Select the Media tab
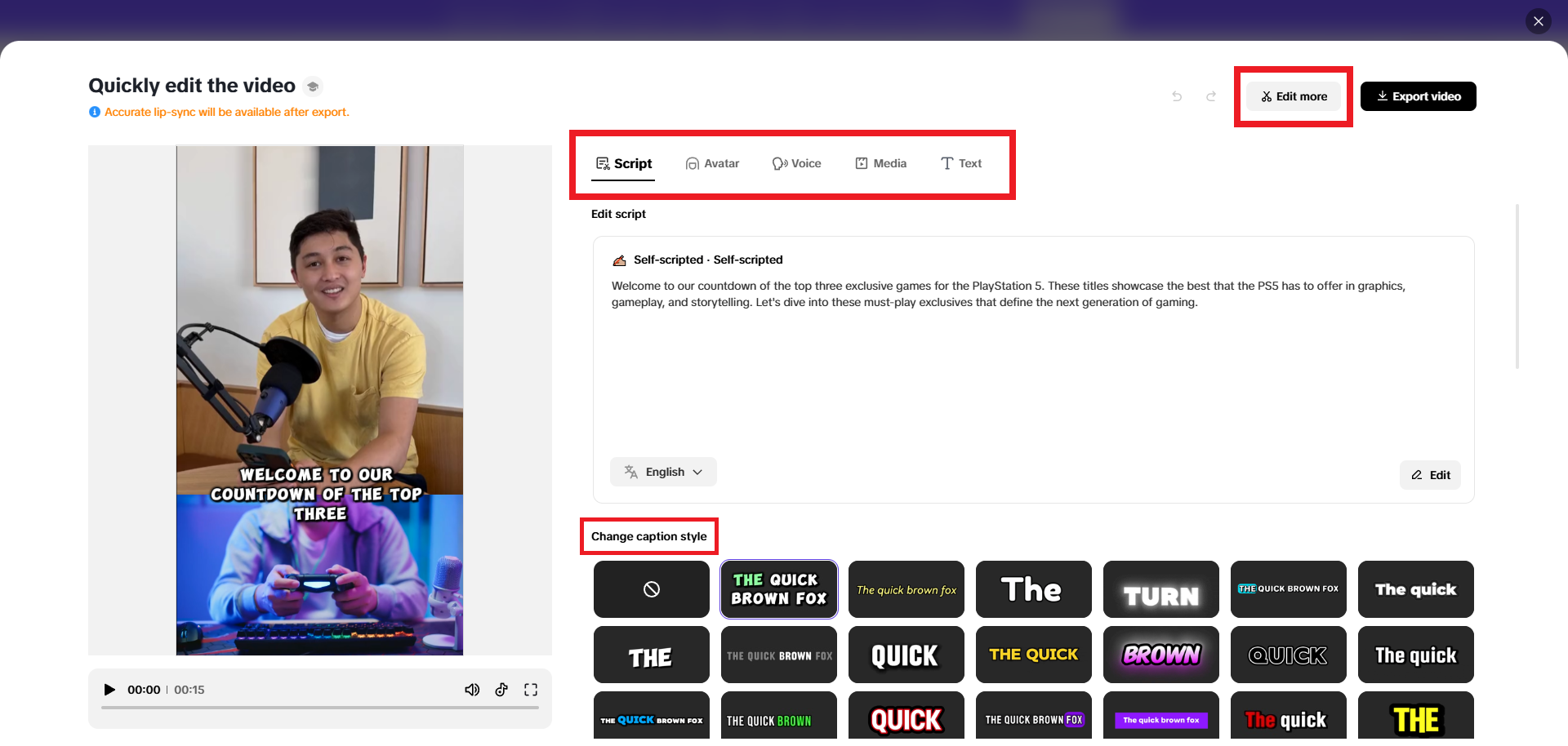The image size is (1568, 746). 880,163
